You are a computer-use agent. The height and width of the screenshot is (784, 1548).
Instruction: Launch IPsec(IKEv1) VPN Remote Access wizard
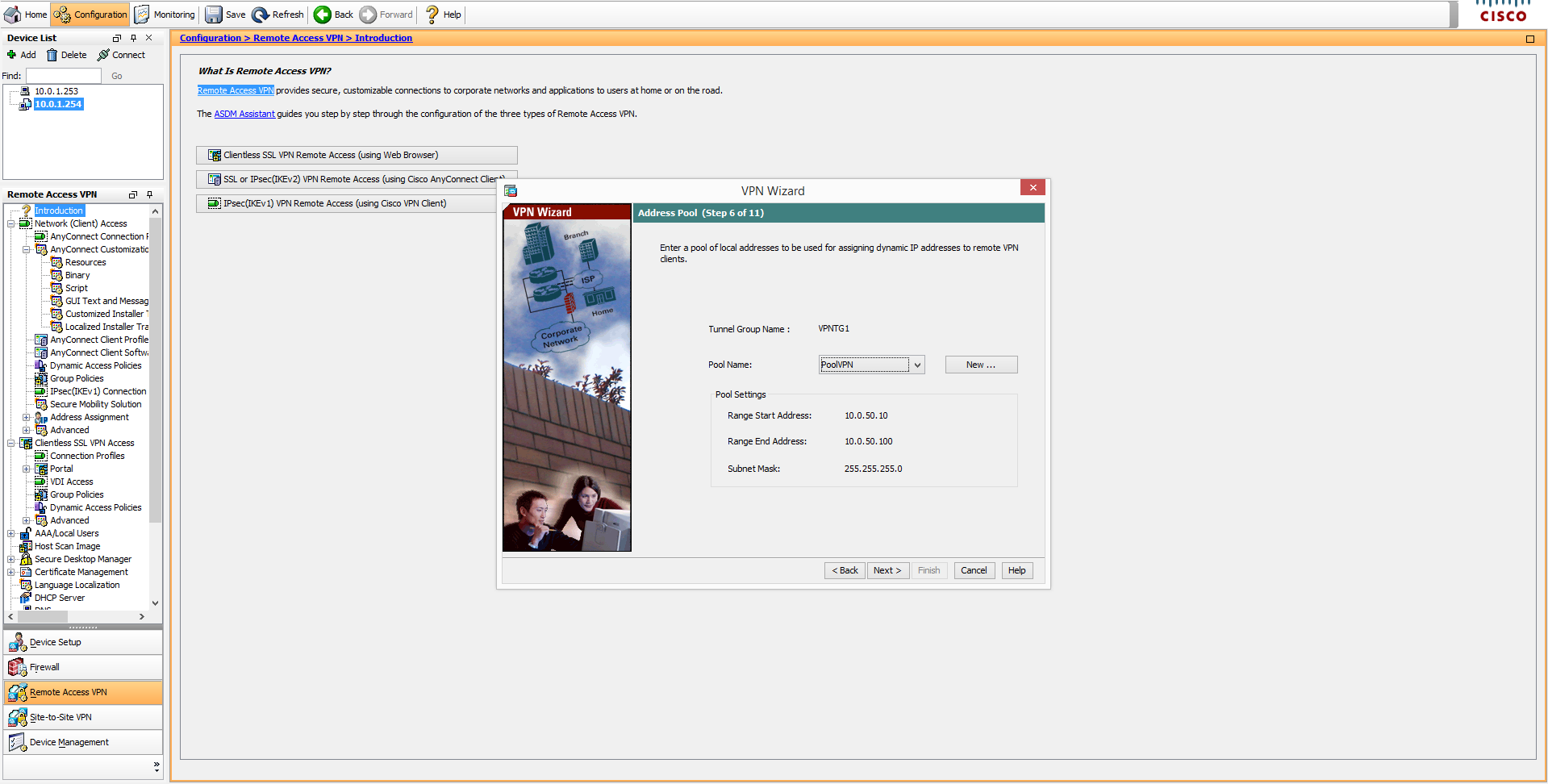click(347, 203)
